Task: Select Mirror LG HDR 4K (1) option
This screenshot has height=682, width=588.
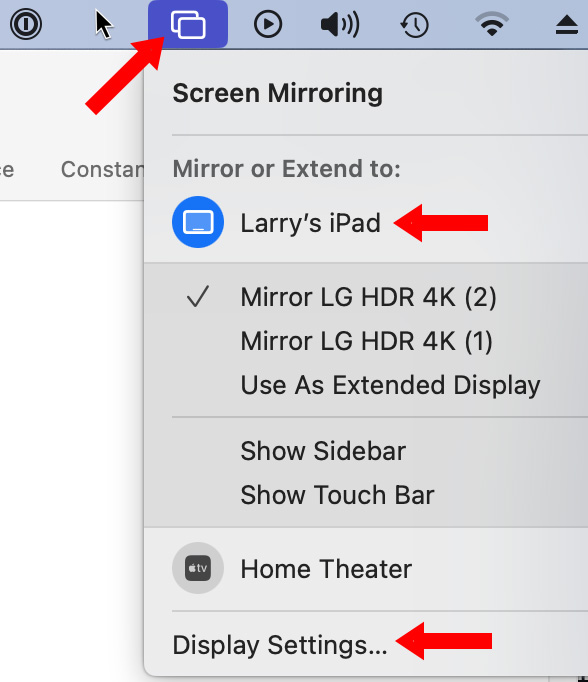Action: tap(366, 341)
